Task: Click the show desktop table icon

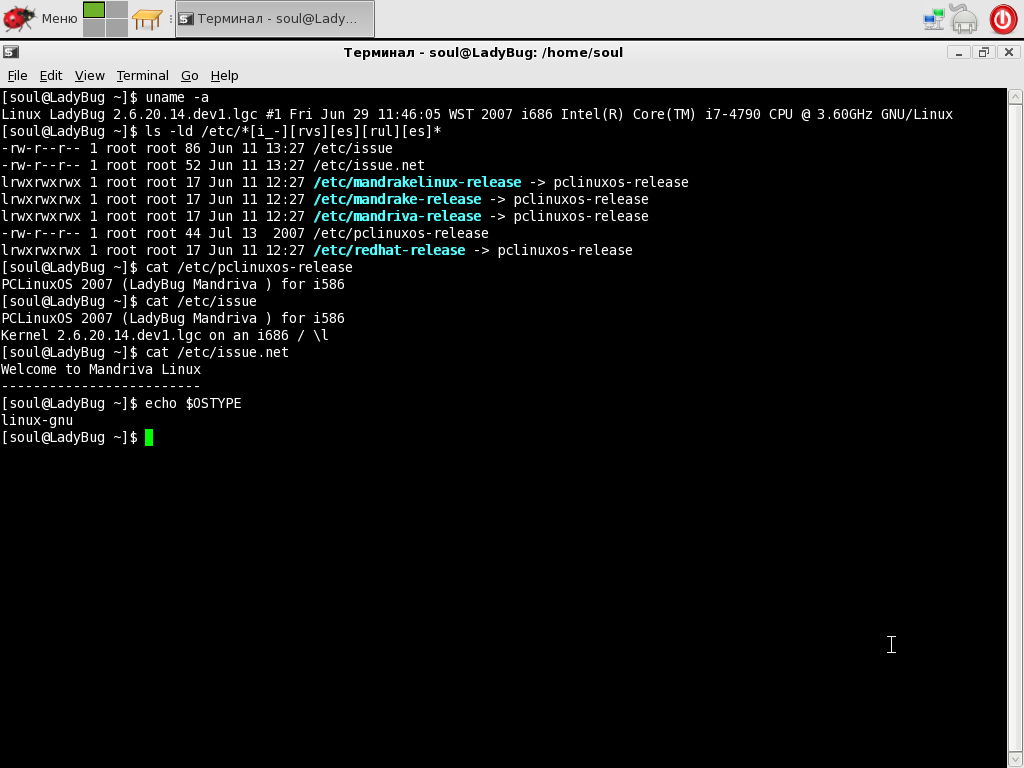Action: pyautogui.click(x=147, y=19)
